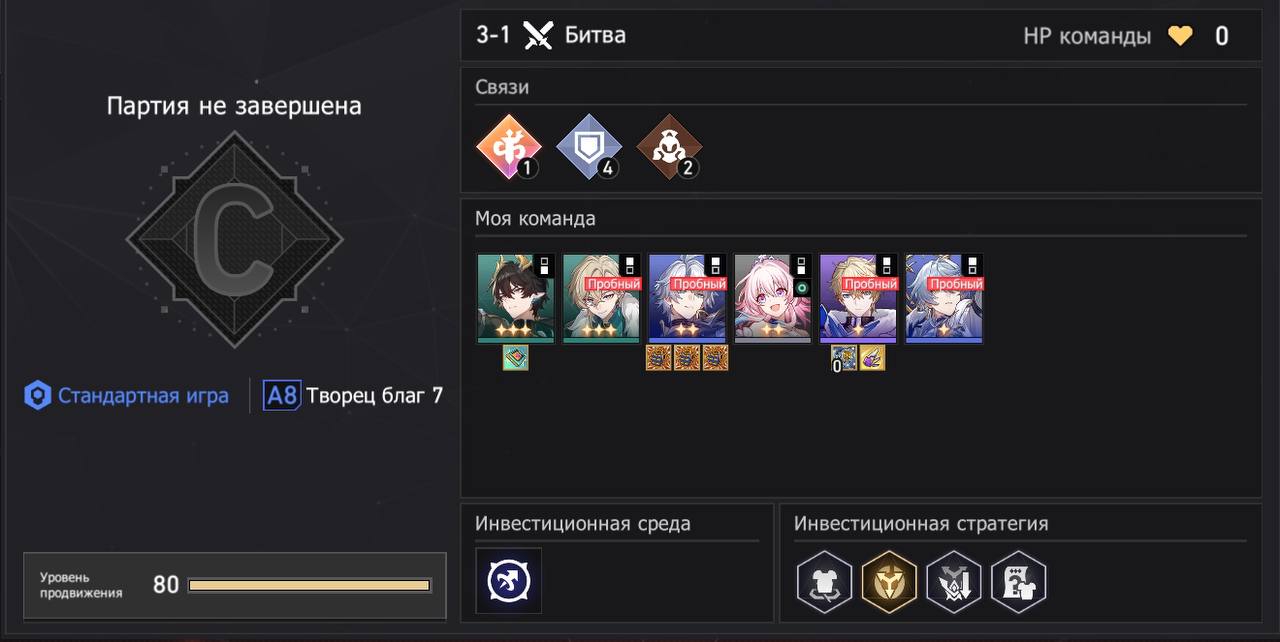
Task: Open the A8 Творец благ 7 difficulty
Action: pos(352,396)
